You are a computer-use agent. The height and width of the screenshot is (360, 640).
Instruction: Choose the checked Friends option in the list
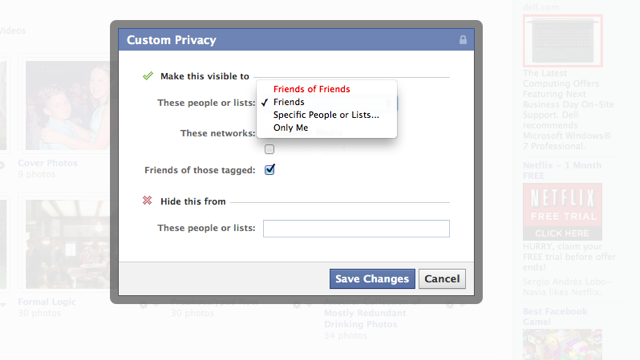tap(289, 102)
